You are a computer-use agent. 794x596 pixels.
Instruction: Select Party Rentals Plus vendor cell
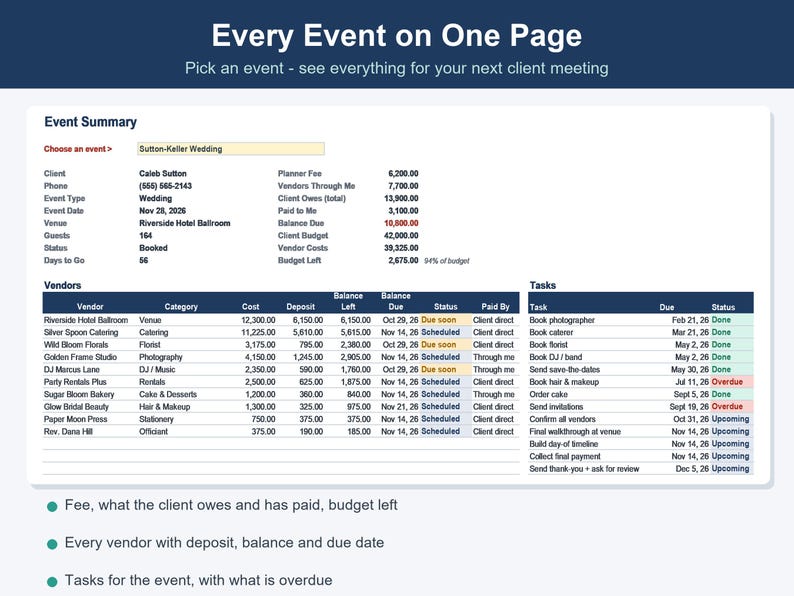(x=75, y=382)
